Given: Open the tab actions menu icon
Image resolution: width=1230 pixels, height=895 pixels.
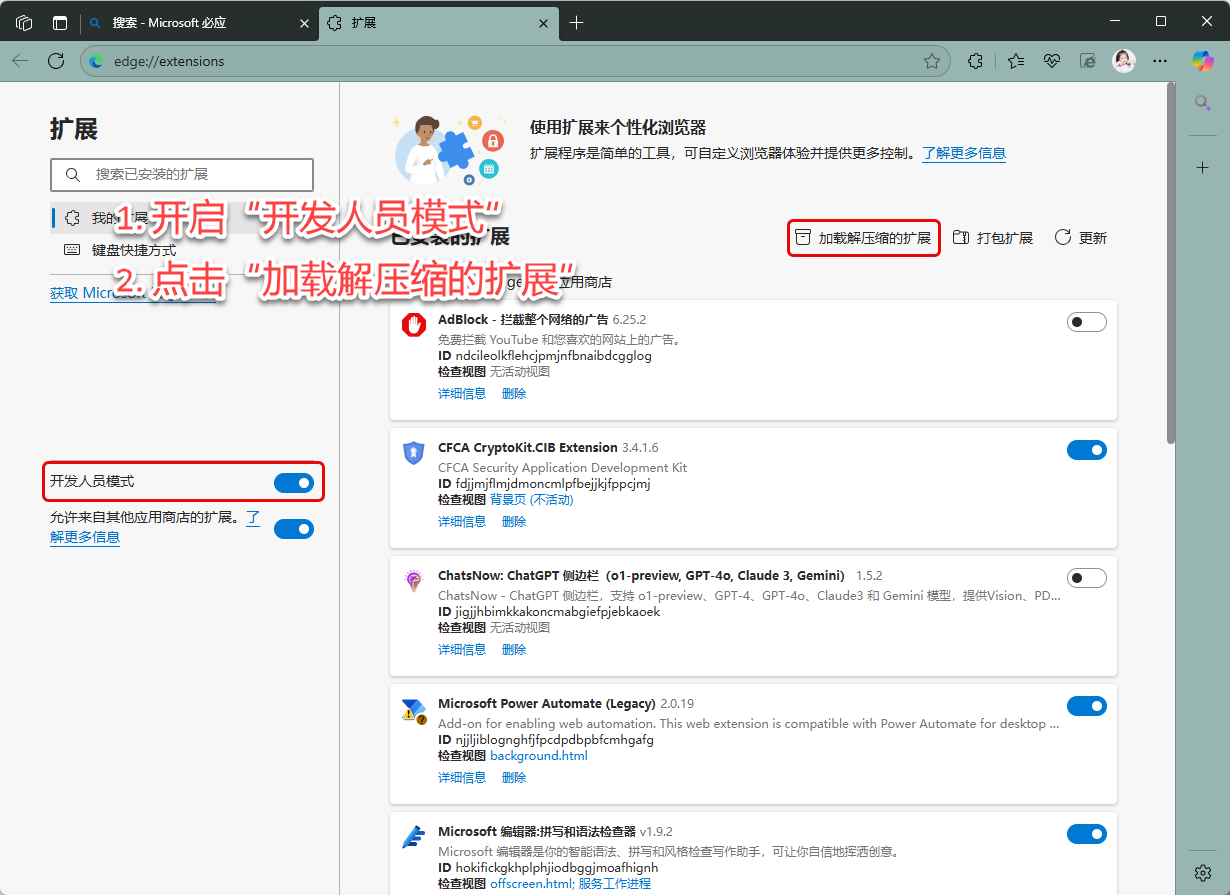Looking at the screenshot, I should point(60,22).
